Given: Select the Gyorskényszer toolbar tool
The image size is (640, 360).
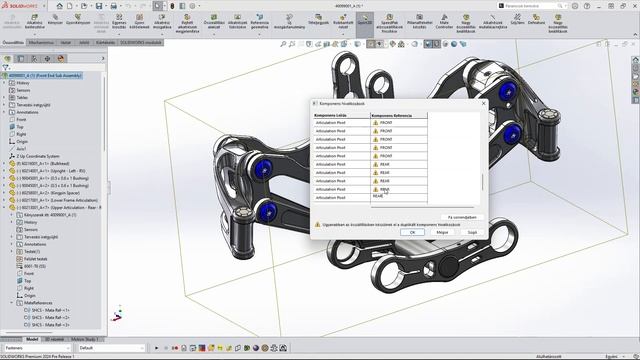Looking at the screenshot, I should [x=78, y=19].
